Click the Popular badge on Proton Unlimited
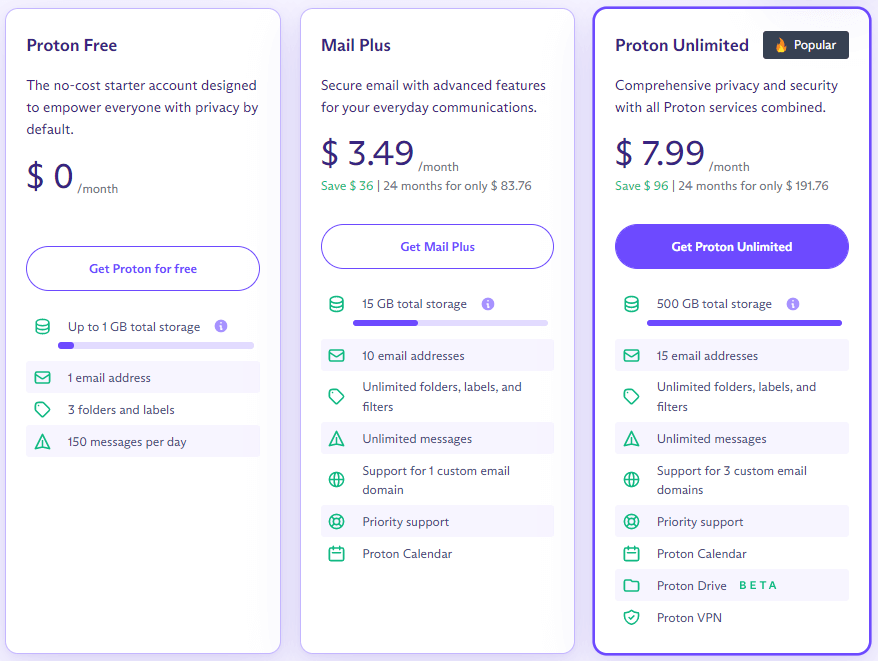This screenshot has width=878, height=661. pos(806,45)
